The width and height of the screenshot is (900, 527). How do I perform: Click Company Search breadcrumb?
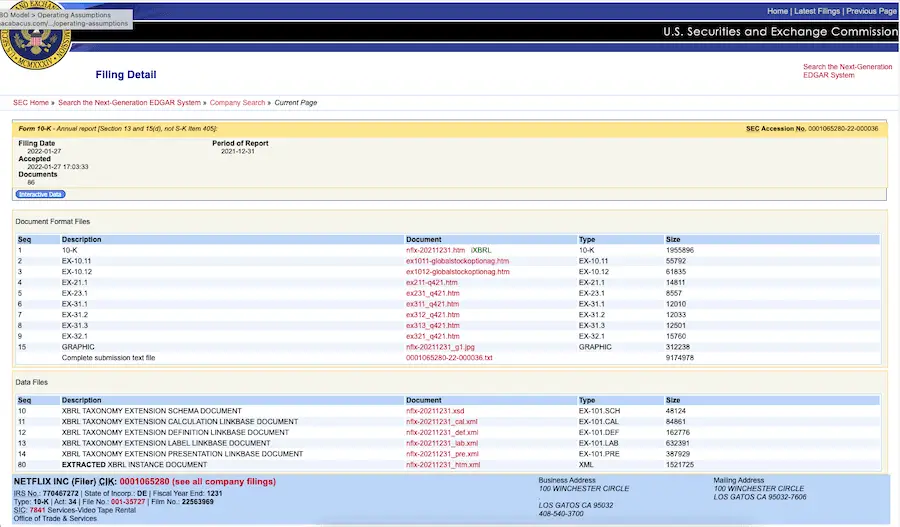[237, 103]
